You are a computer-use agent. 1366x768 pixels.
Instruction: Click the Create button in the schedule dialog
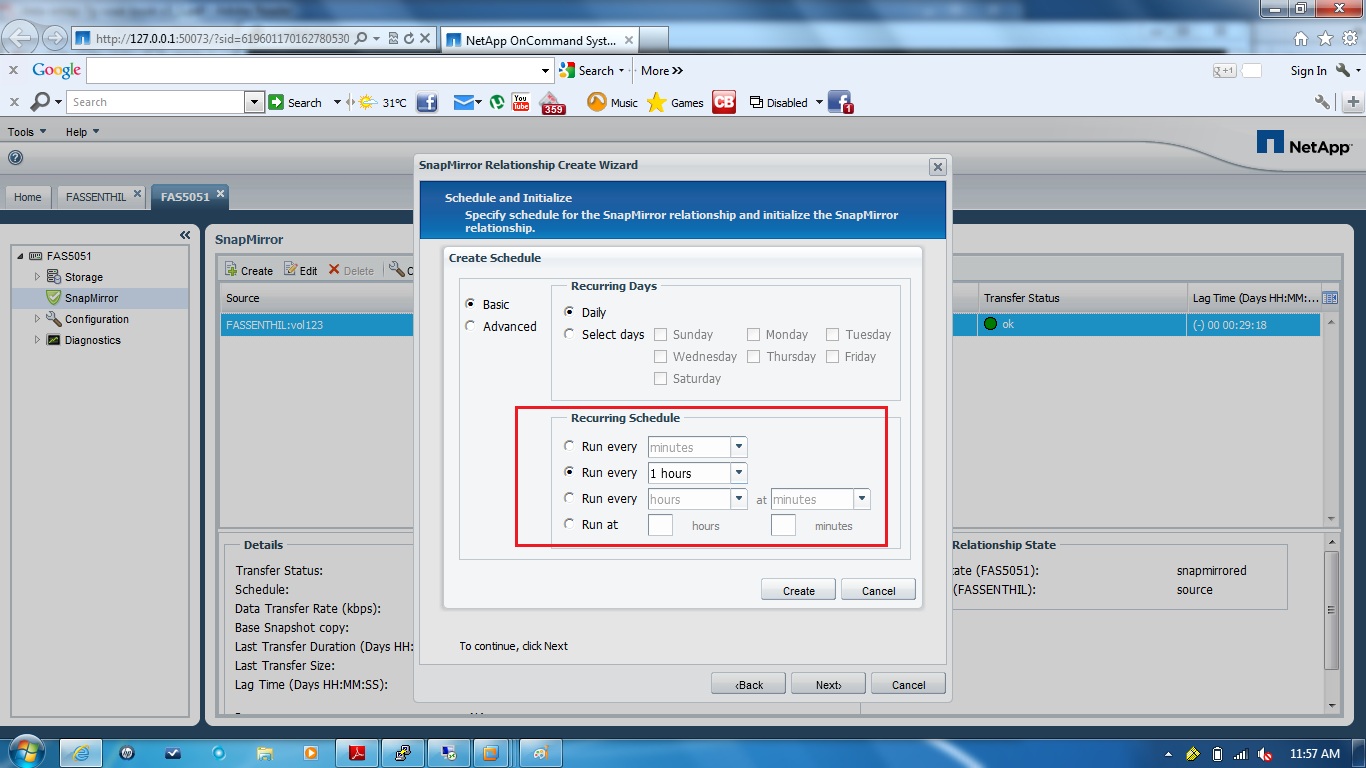pos(797,589)
